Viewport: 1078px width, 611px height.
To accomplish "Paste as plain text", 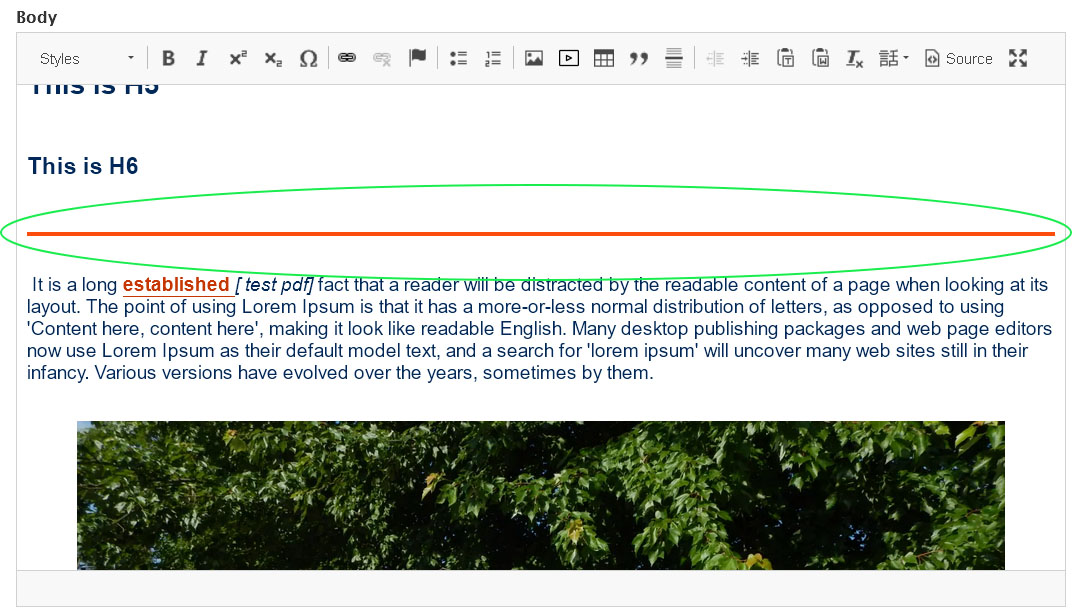I will click(x=785, y=58).
